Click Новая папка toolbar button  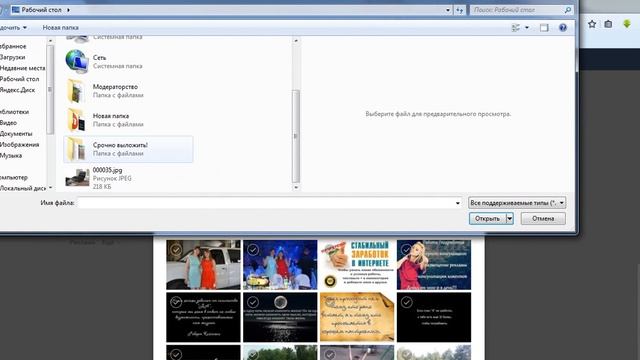click(x=60, y=27)
